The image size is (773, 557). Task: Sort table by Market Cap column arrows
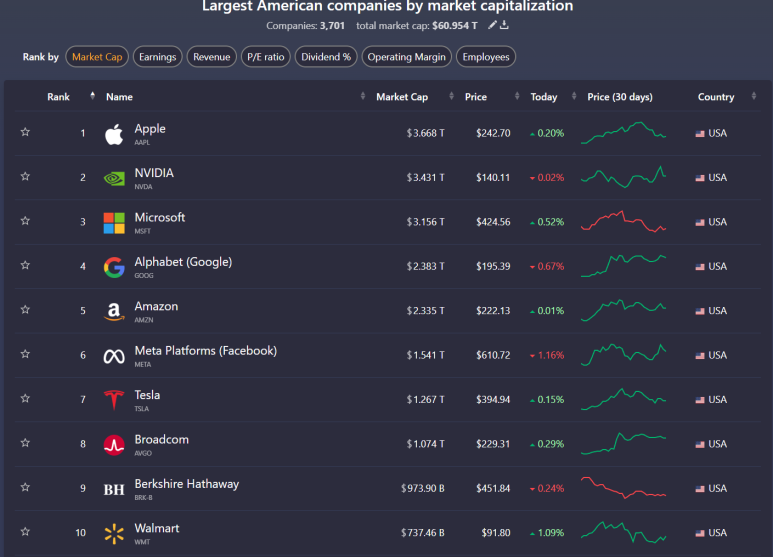pos(452,96)
